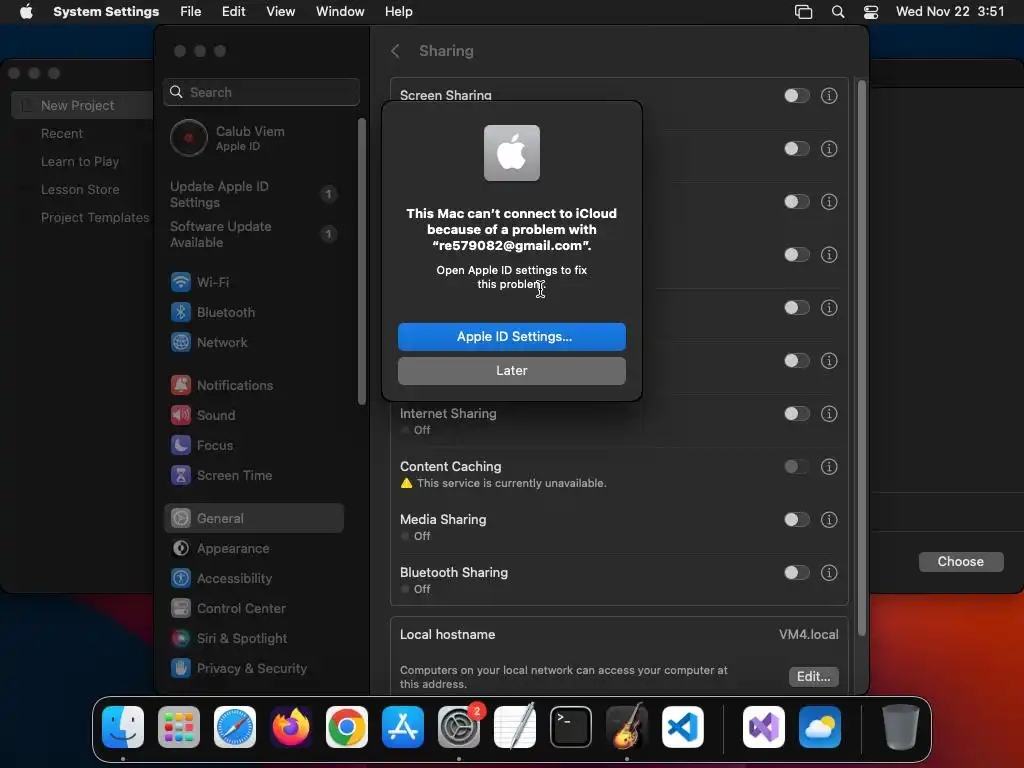Open Google Chrome from the Dock
1024x768 pixels.
tap(347, 727)
